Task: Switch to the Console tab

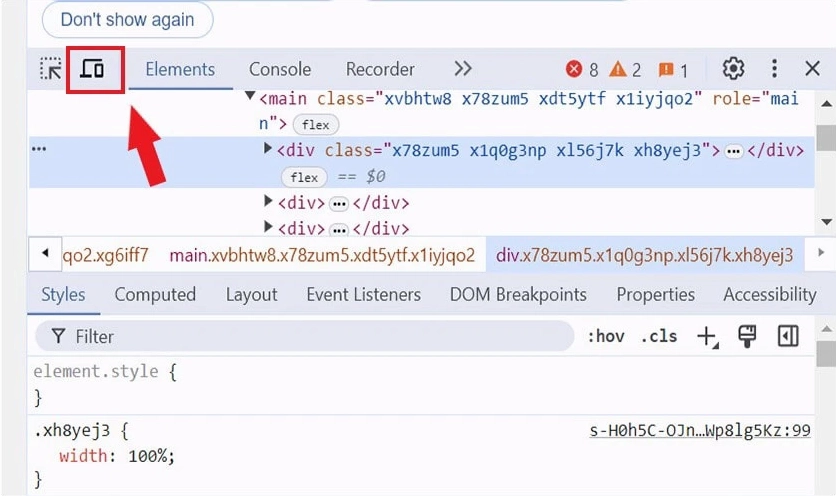Action: pos(279,69)
